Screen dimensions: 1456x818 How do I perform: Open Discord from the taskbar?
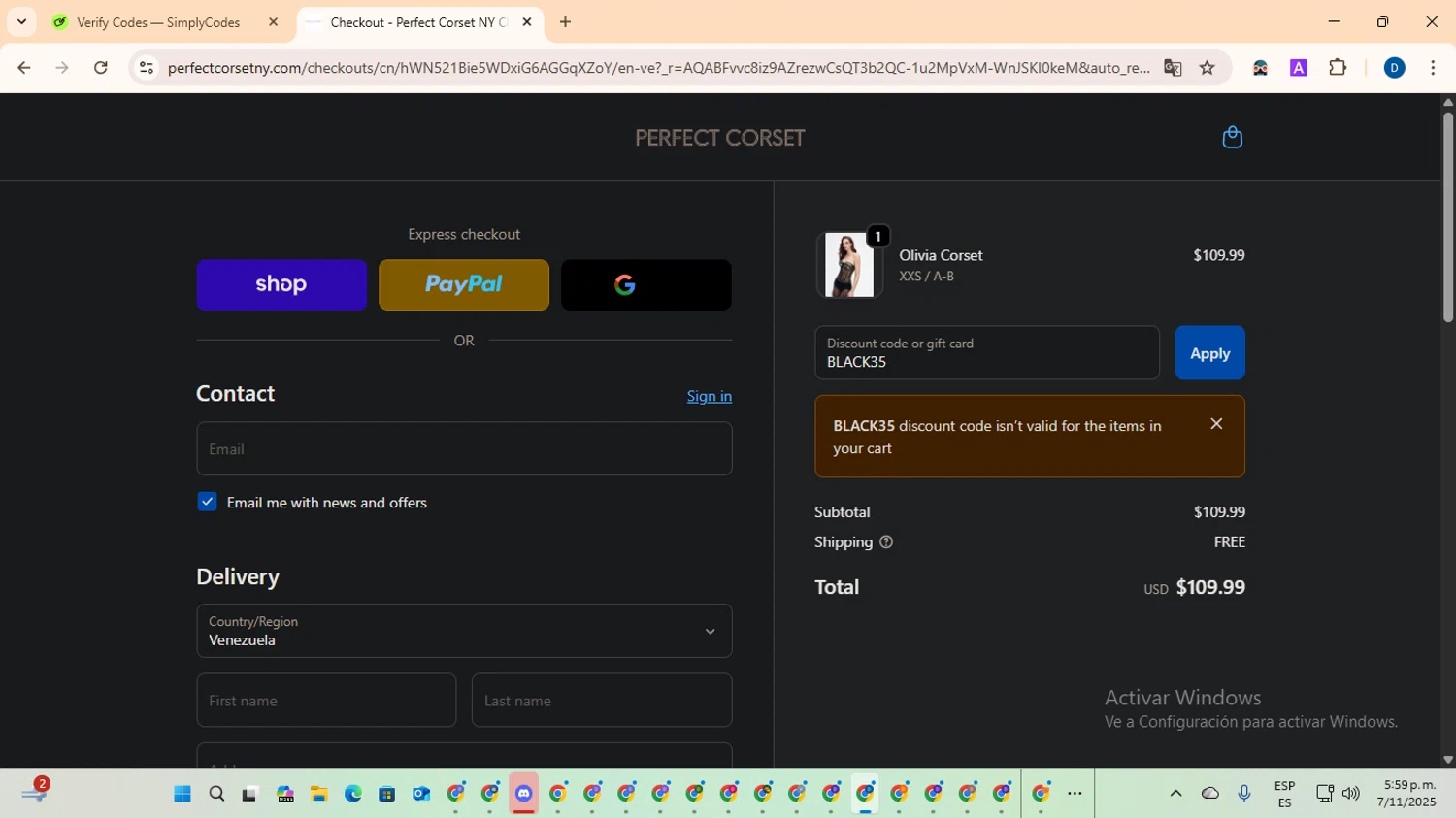[x=524, y=794]
